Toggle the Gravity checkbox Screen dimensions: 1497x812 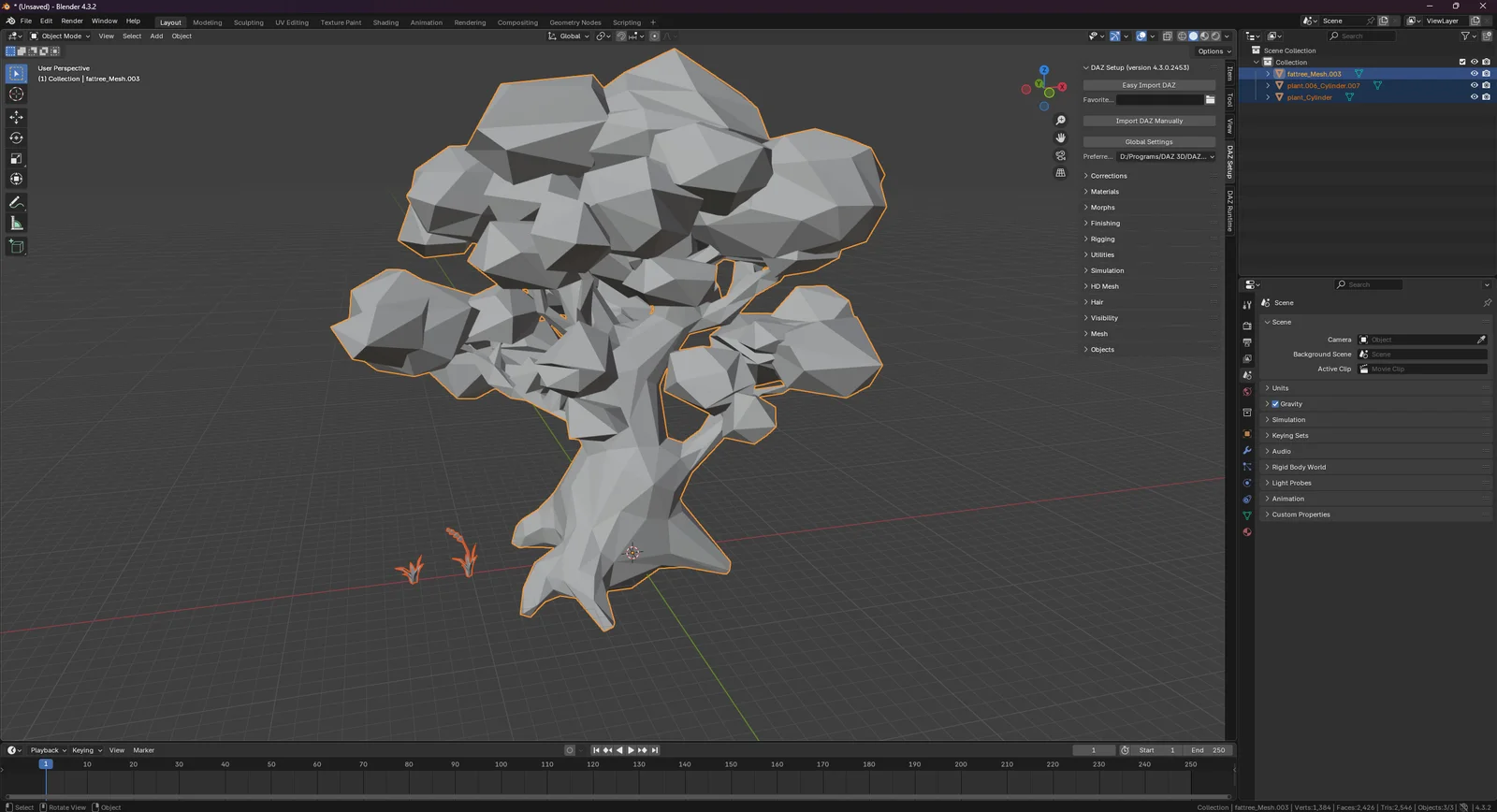click(x=1275, y=404)
